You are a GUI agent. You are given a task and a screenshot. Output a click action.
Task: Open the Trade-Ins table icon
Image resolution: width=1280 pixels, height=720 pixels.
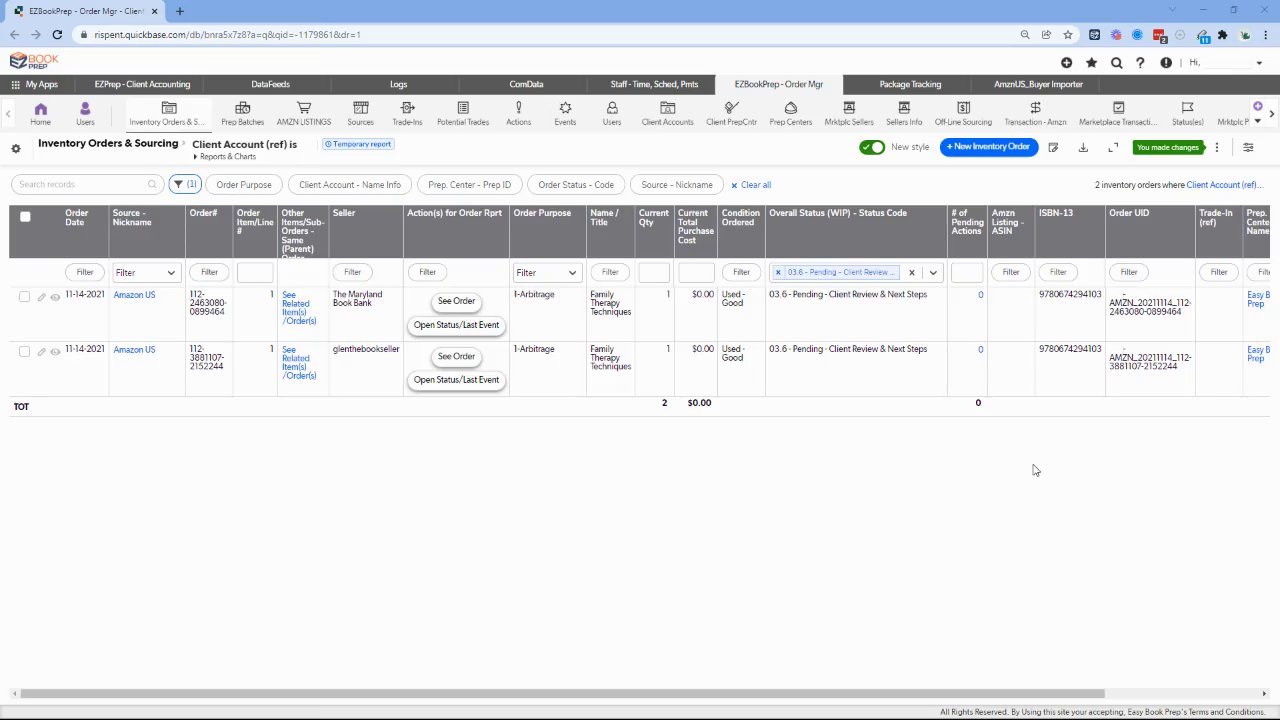pyautogui.click(x=407, y=108)
